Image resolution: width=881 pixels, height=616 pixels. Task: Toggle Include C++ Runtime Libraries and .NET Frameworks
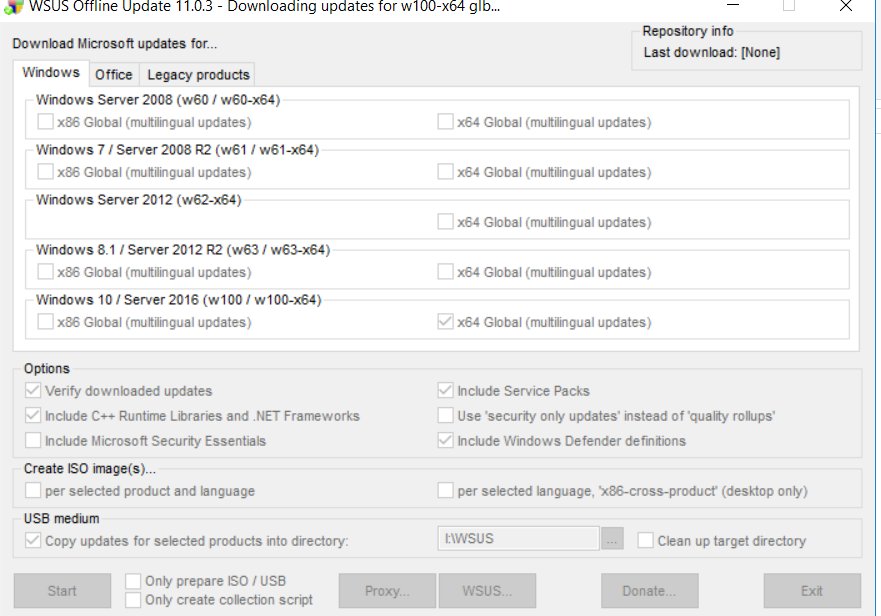33,415
